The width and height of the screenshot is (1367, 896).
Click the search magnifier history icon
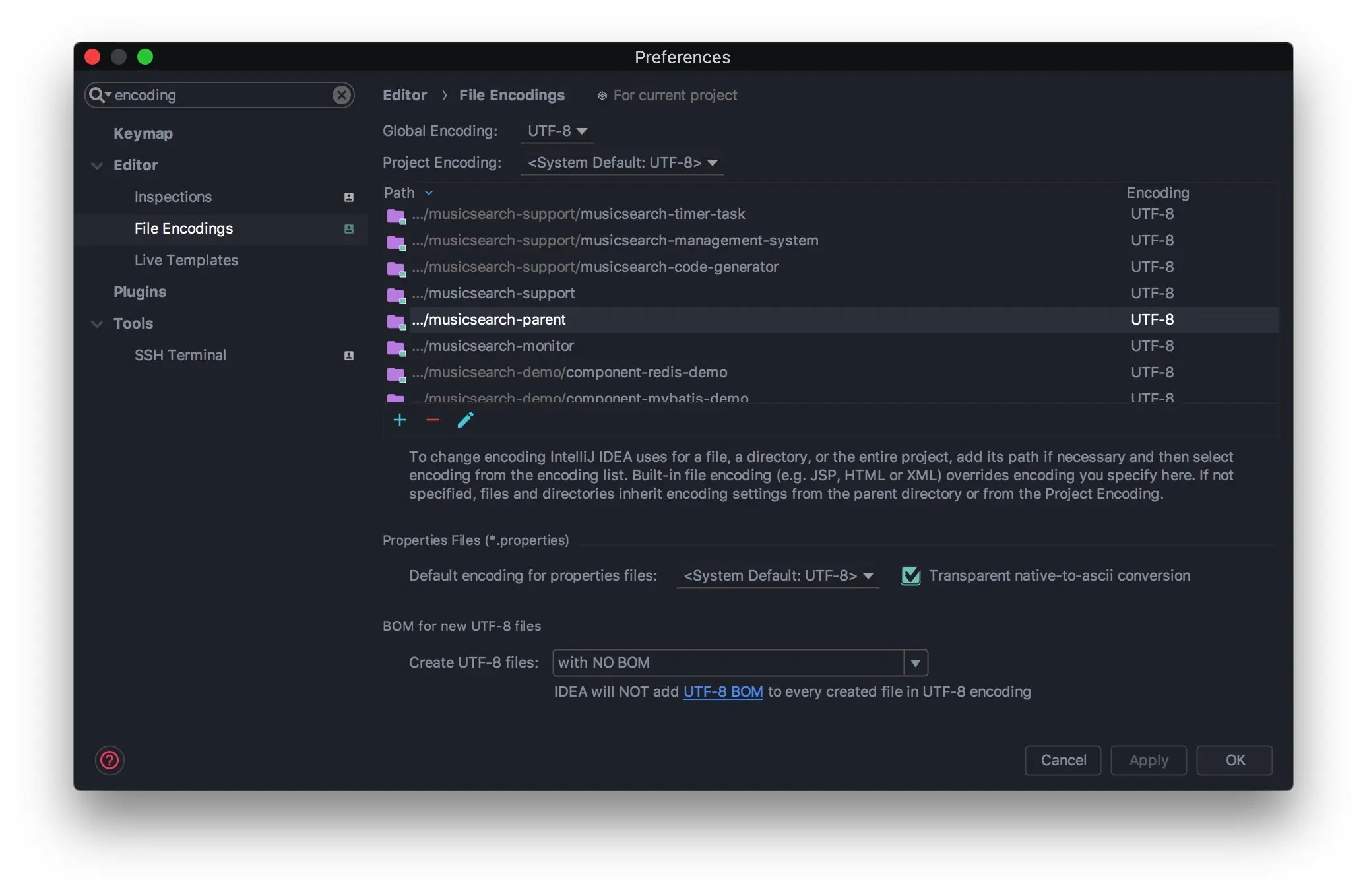click(99, 95)
